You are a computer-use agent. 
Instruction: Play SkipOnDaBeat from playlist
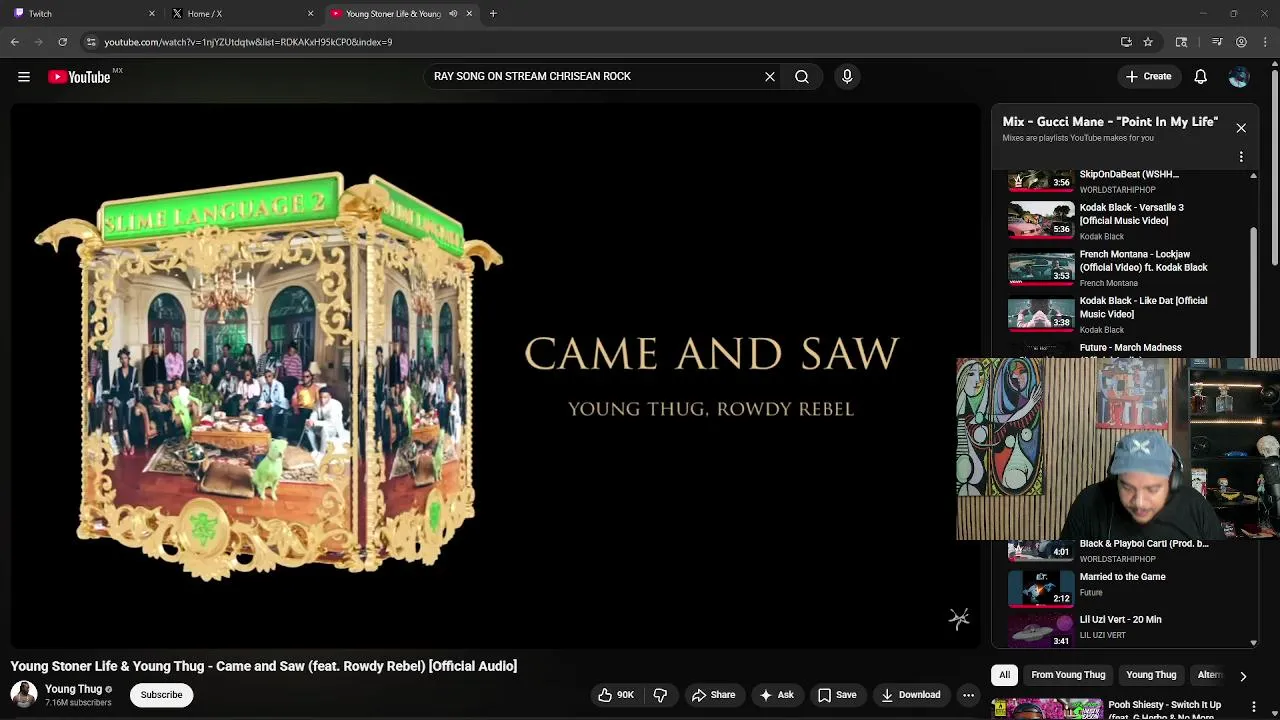tap(1125, 181)
